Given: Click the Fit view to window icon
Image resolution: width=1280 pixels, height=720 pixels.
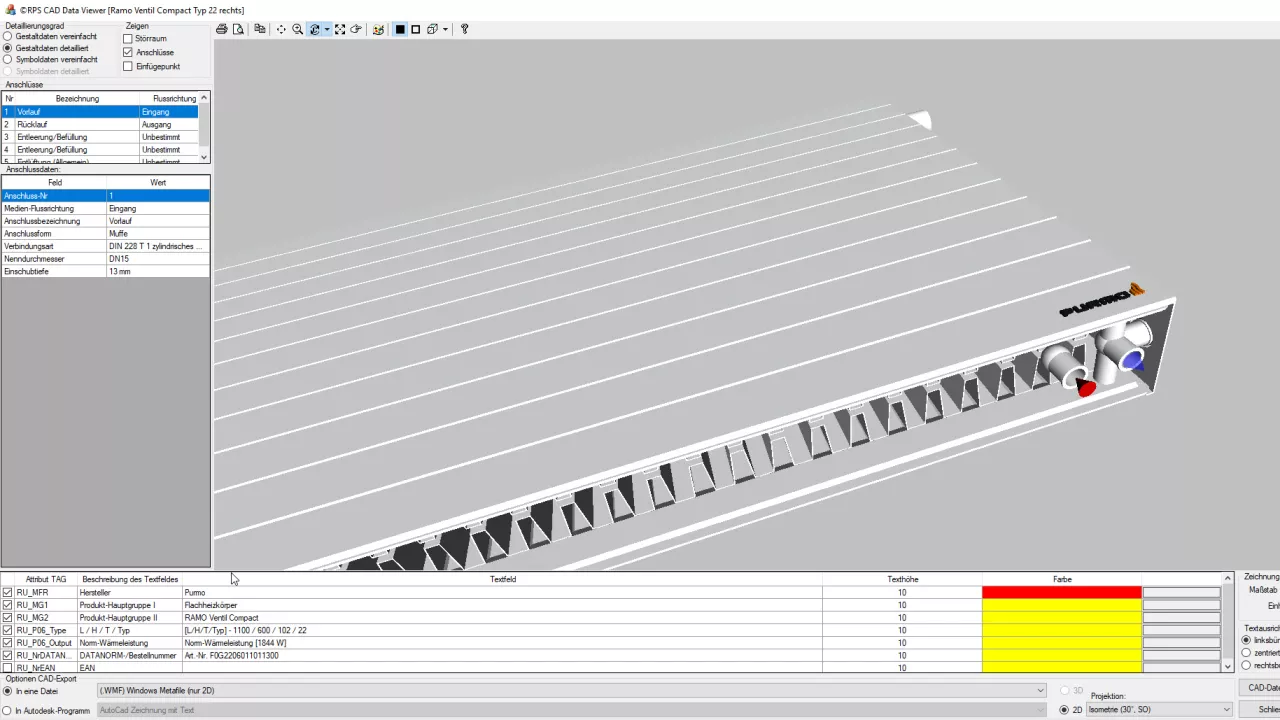Looking at the screenshot, I should 339,29.
